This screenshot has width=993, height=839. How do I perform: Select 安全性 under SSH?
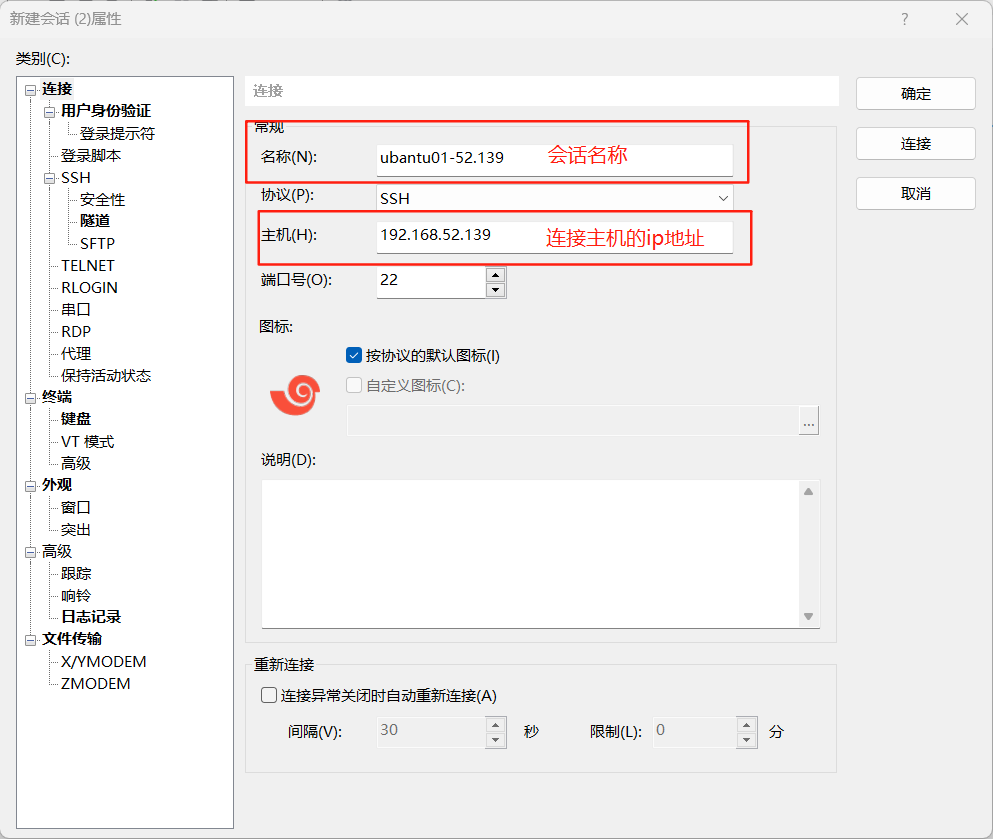103,200
